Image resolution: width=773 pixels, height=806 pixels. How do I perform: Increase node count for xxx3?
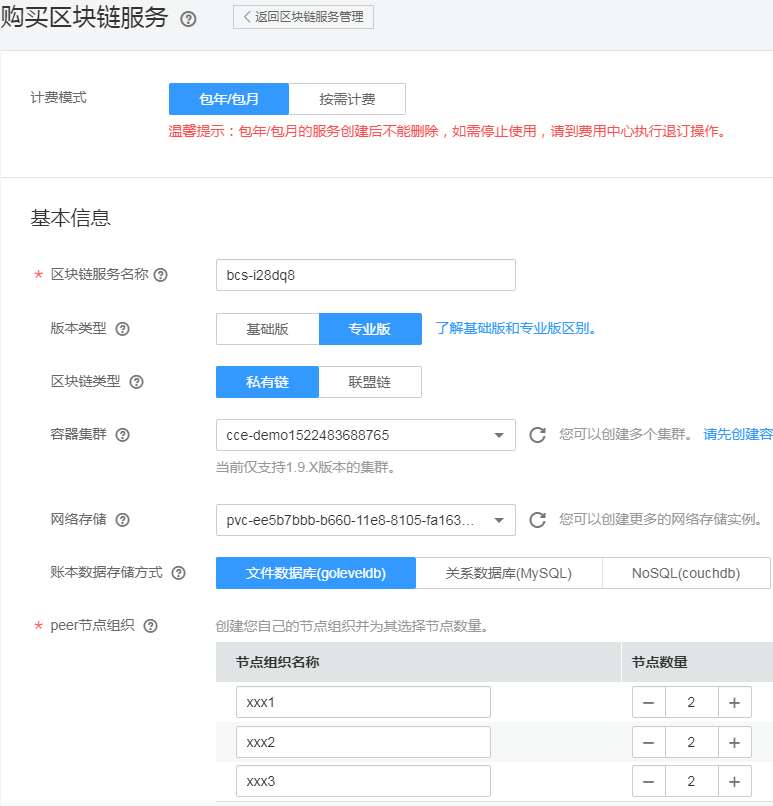[x=734, y=781]
